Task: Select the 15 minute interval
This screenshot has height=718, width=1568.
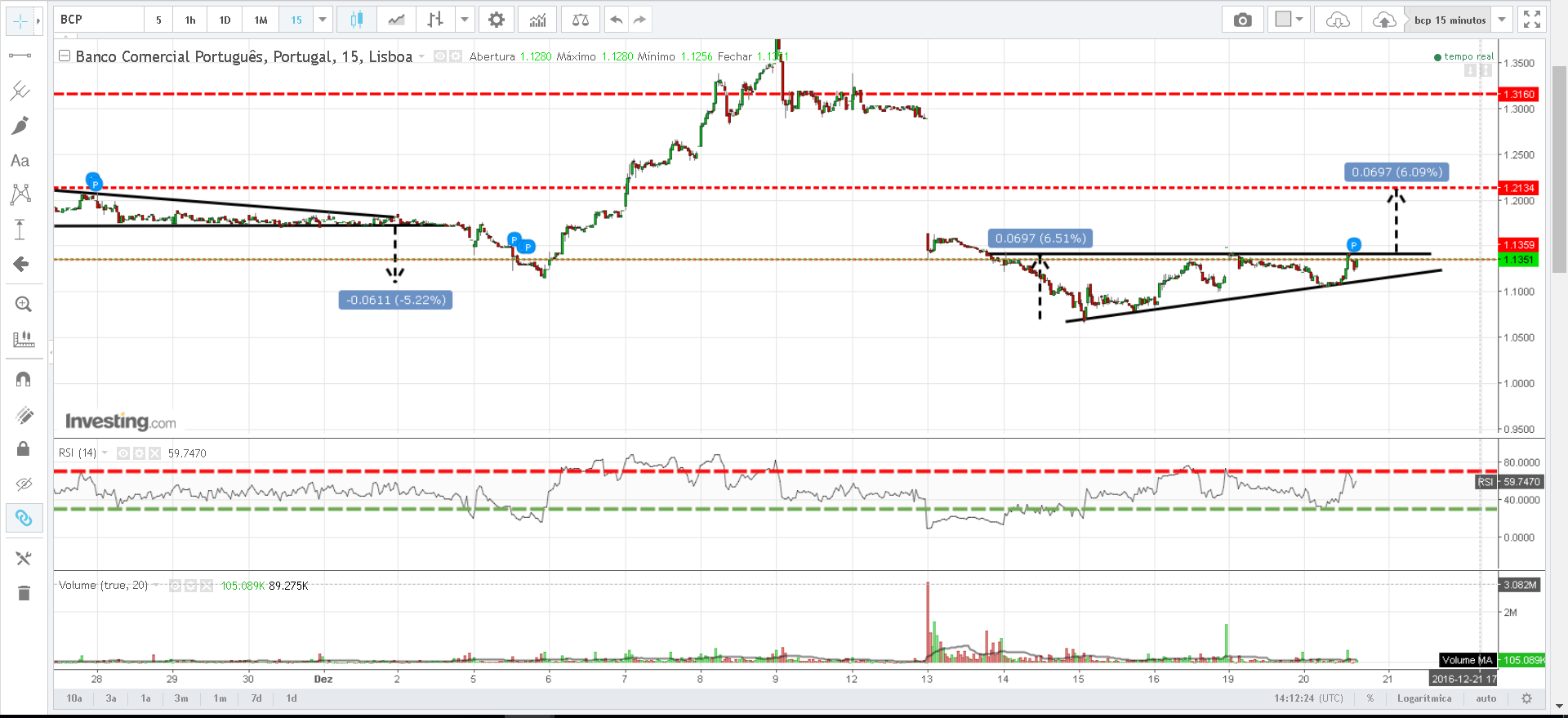Action: point(296,20)
